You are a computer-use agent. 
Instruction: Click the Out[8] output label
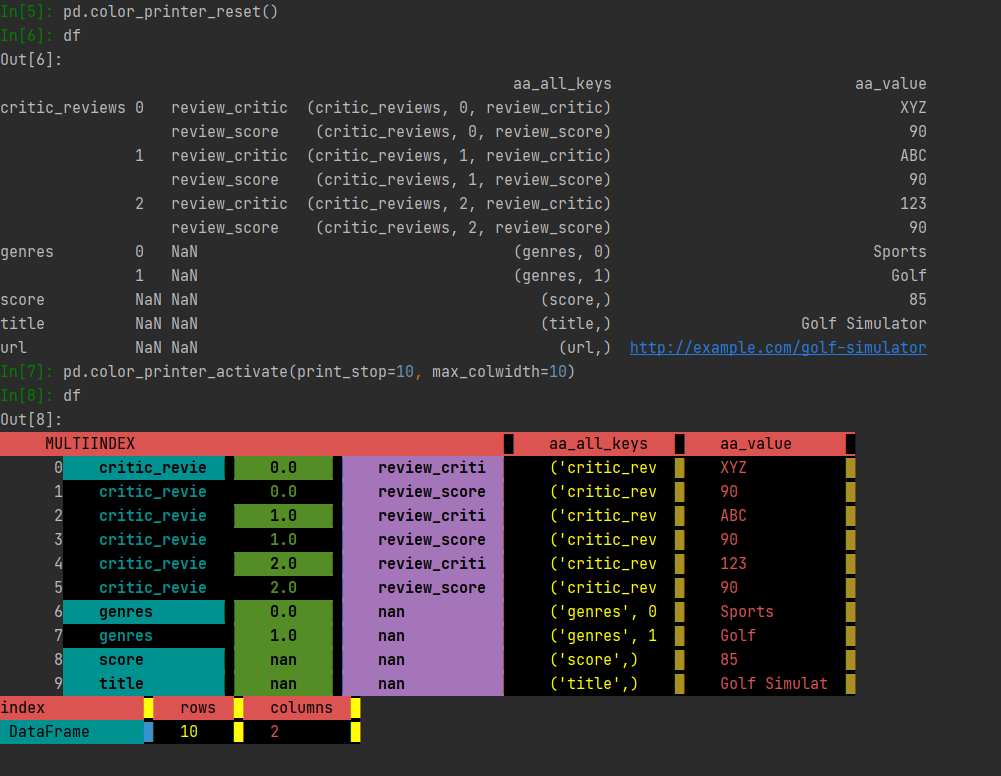pos(31,420)
